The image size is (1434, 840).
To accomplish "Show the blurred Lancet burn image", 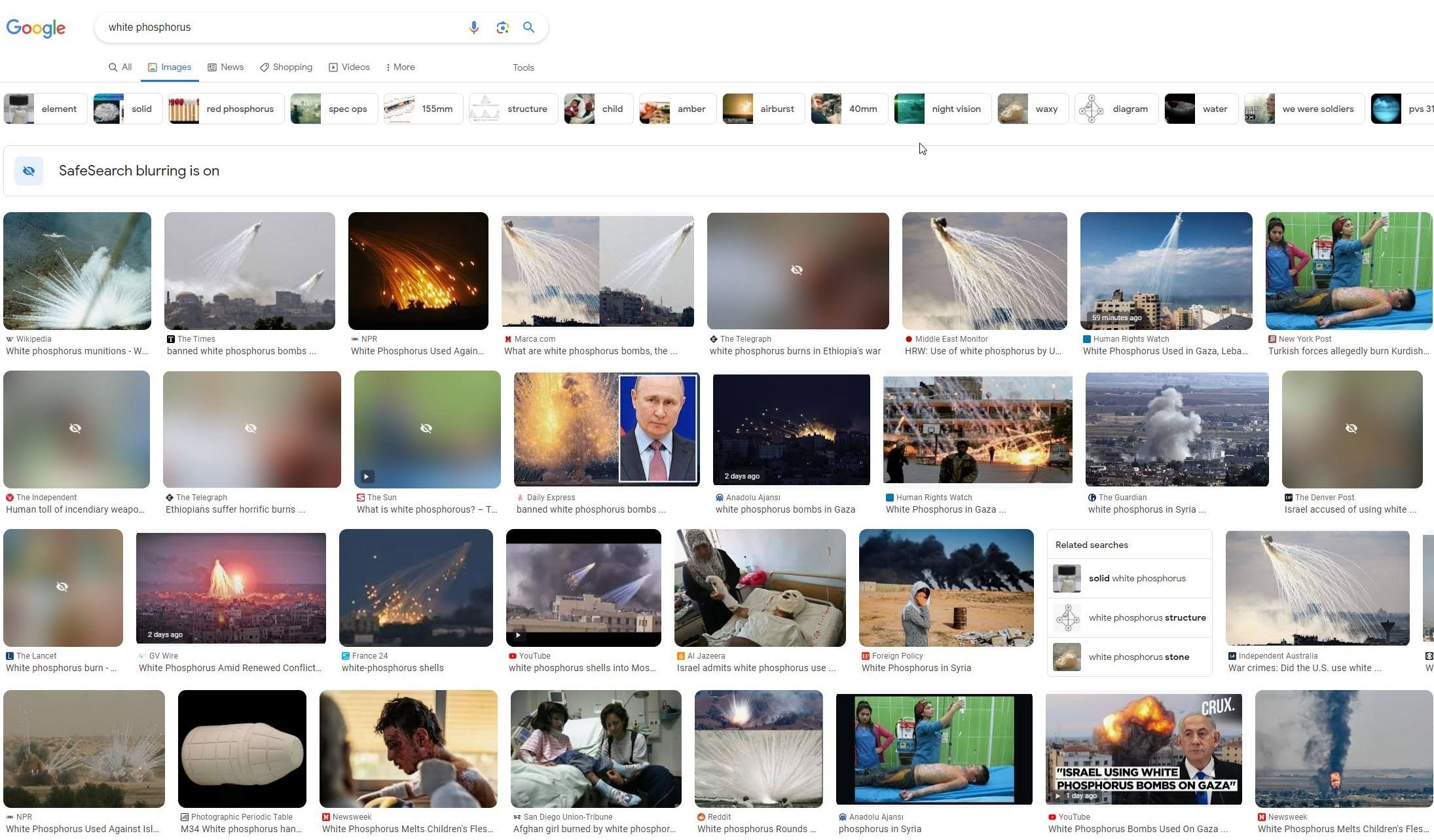I will click(x=63, y=588).
